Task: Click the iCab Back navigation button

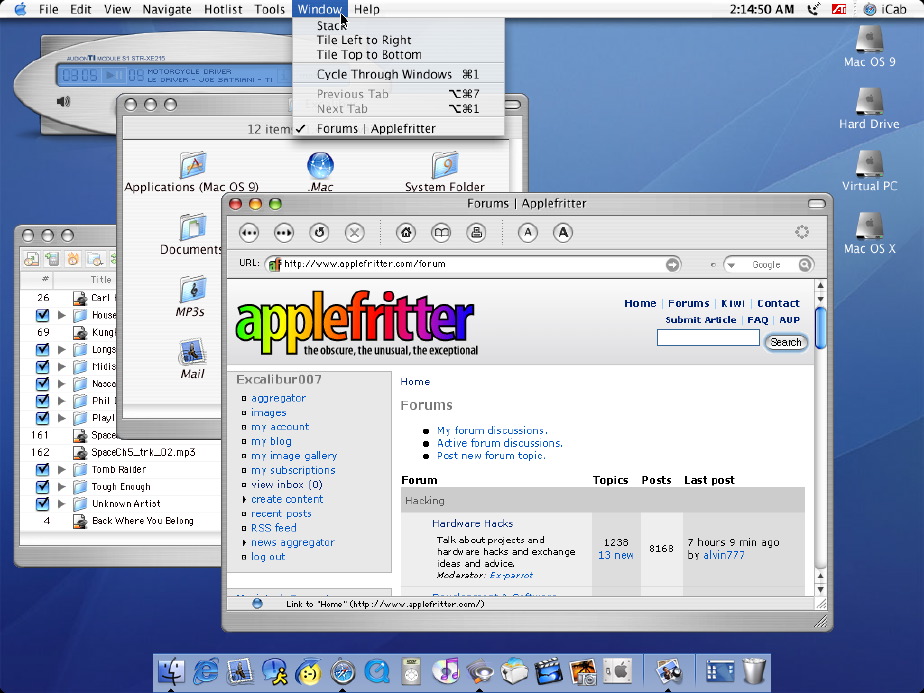Action: 250,233
